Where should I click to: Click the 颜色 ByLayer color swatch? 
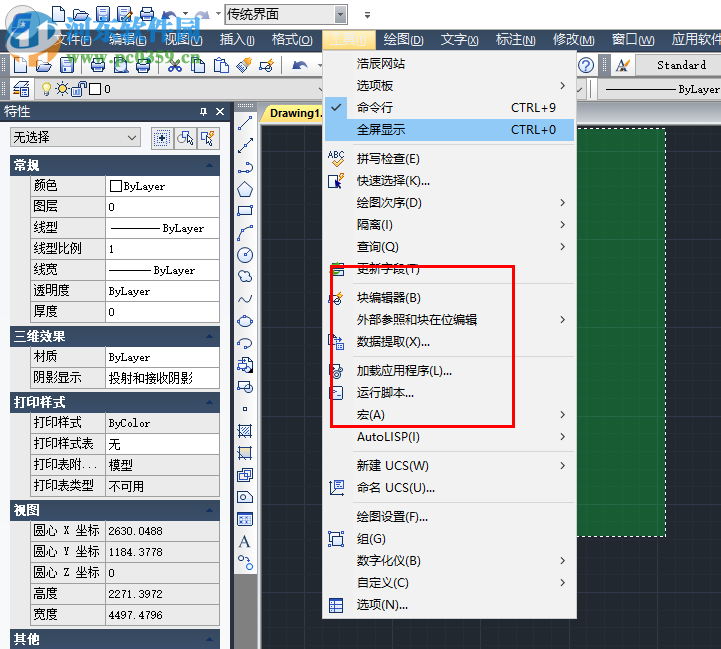pyautogui.click(x=116, y=186)
